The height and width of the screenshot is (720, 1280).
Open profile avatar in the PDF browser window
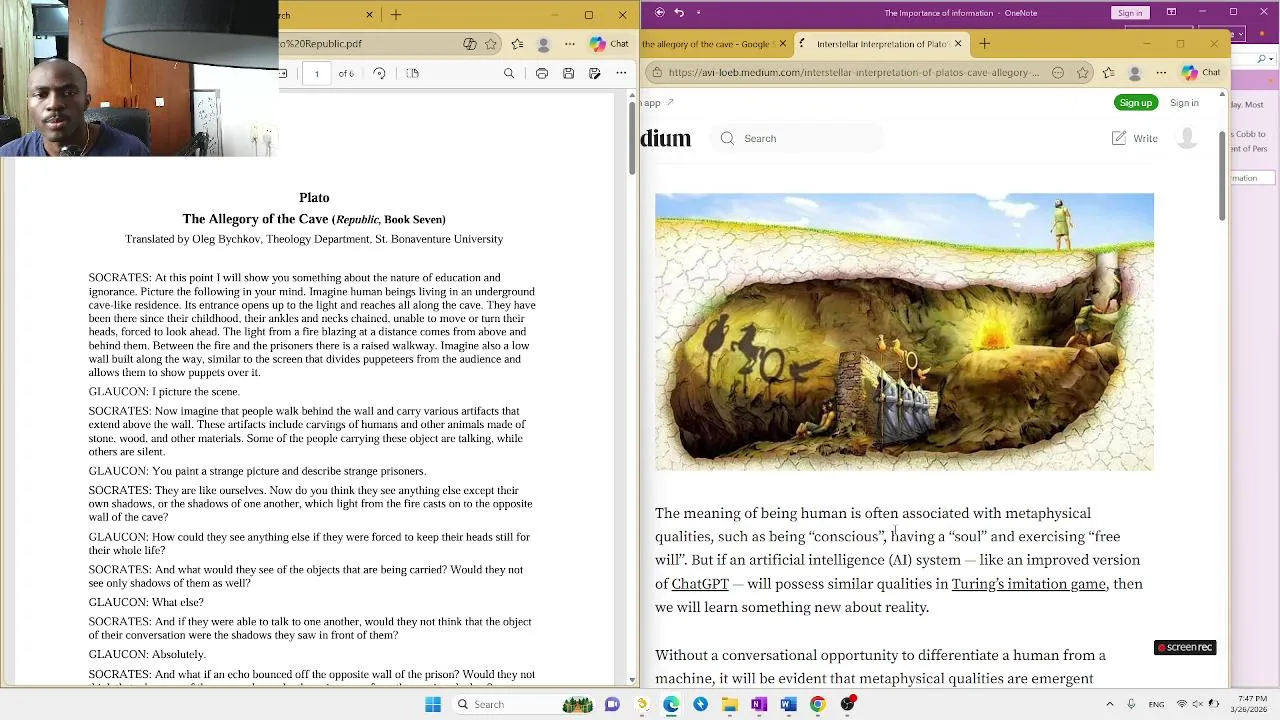click(544, 44)
